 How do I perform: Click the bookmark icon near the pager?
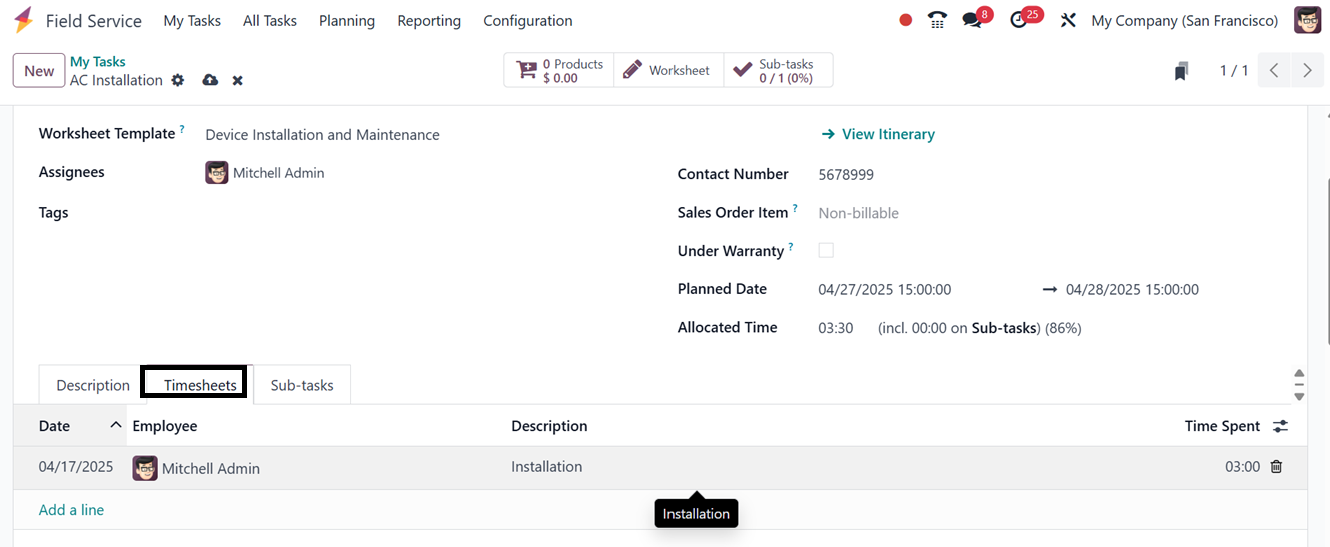click(x=1182, y=71)
